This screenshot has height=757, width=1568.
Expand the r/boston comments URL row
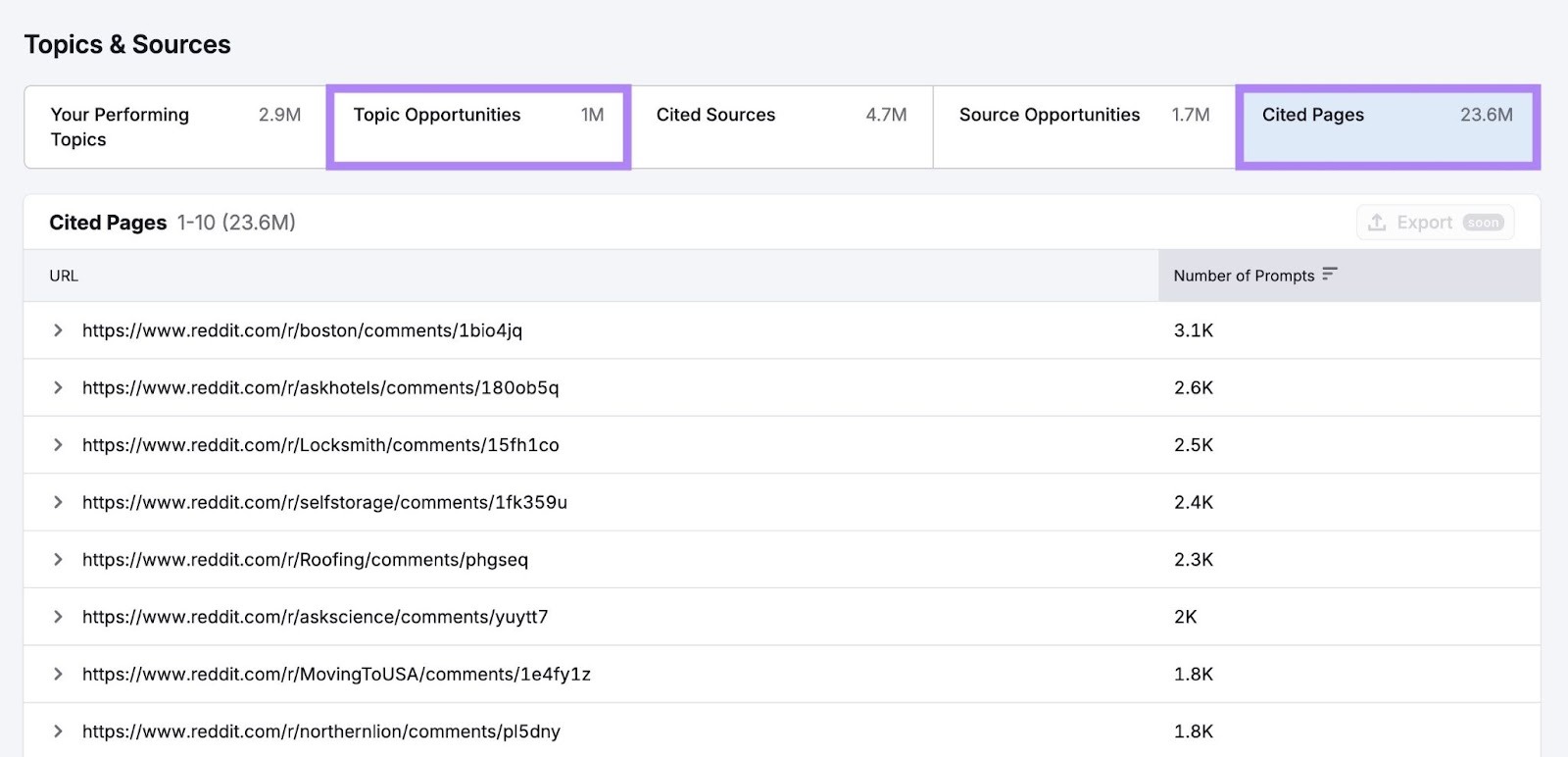click(58, 330)
